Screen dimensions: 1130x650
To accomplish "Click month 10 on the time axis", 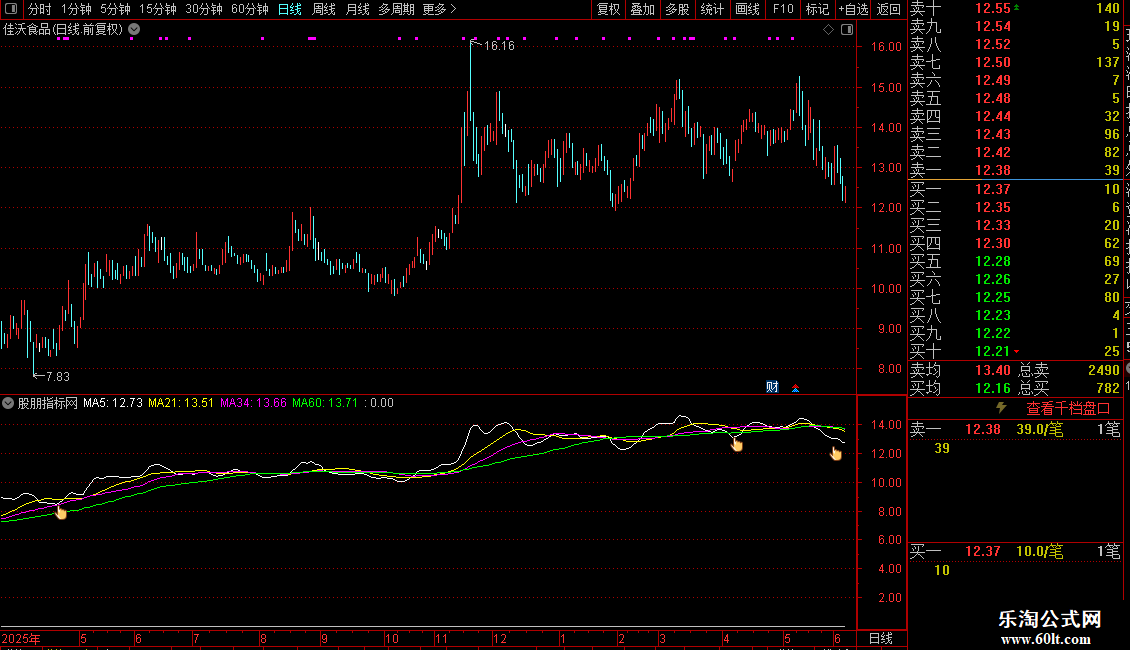I will click(391, 638).
